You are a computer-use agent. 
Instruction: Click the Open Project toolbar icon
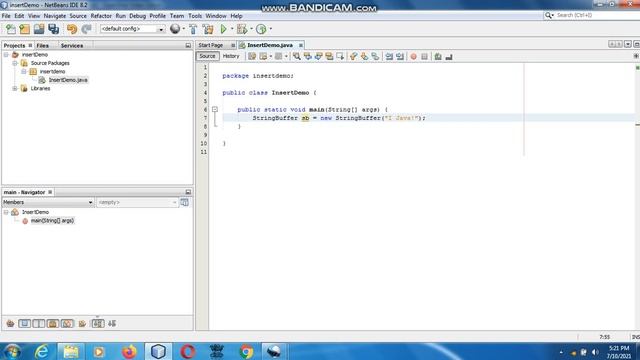click(x=39, y=29)
